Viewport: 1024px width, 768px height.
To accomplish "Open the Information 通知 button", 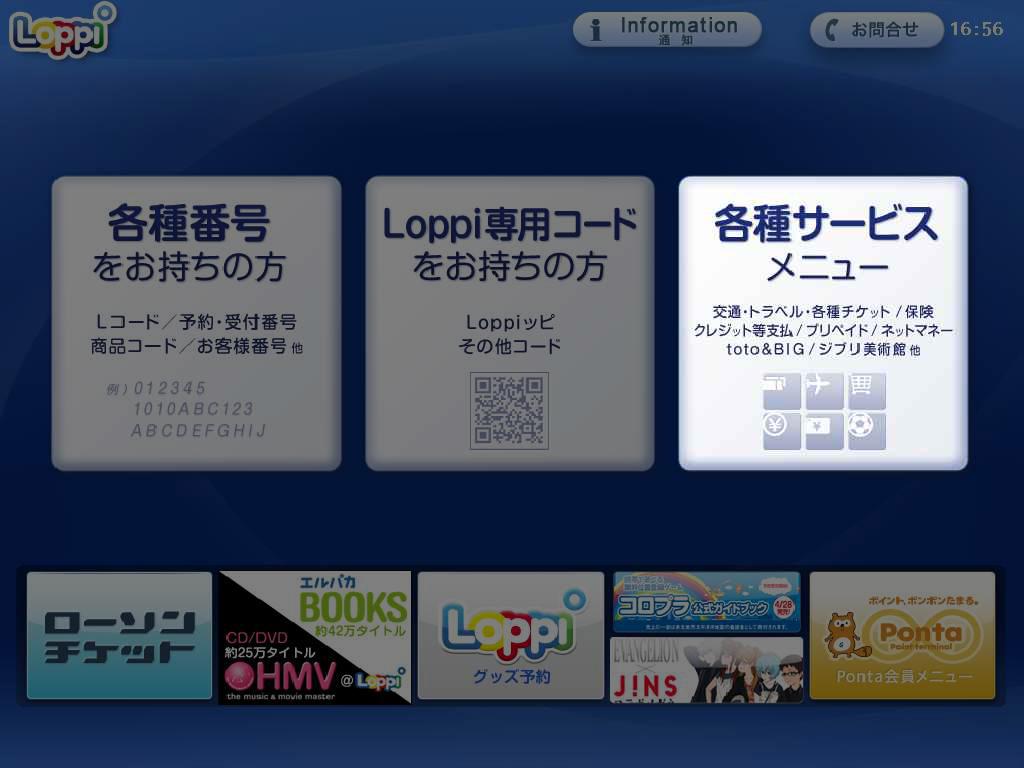I will pos(667,29).
